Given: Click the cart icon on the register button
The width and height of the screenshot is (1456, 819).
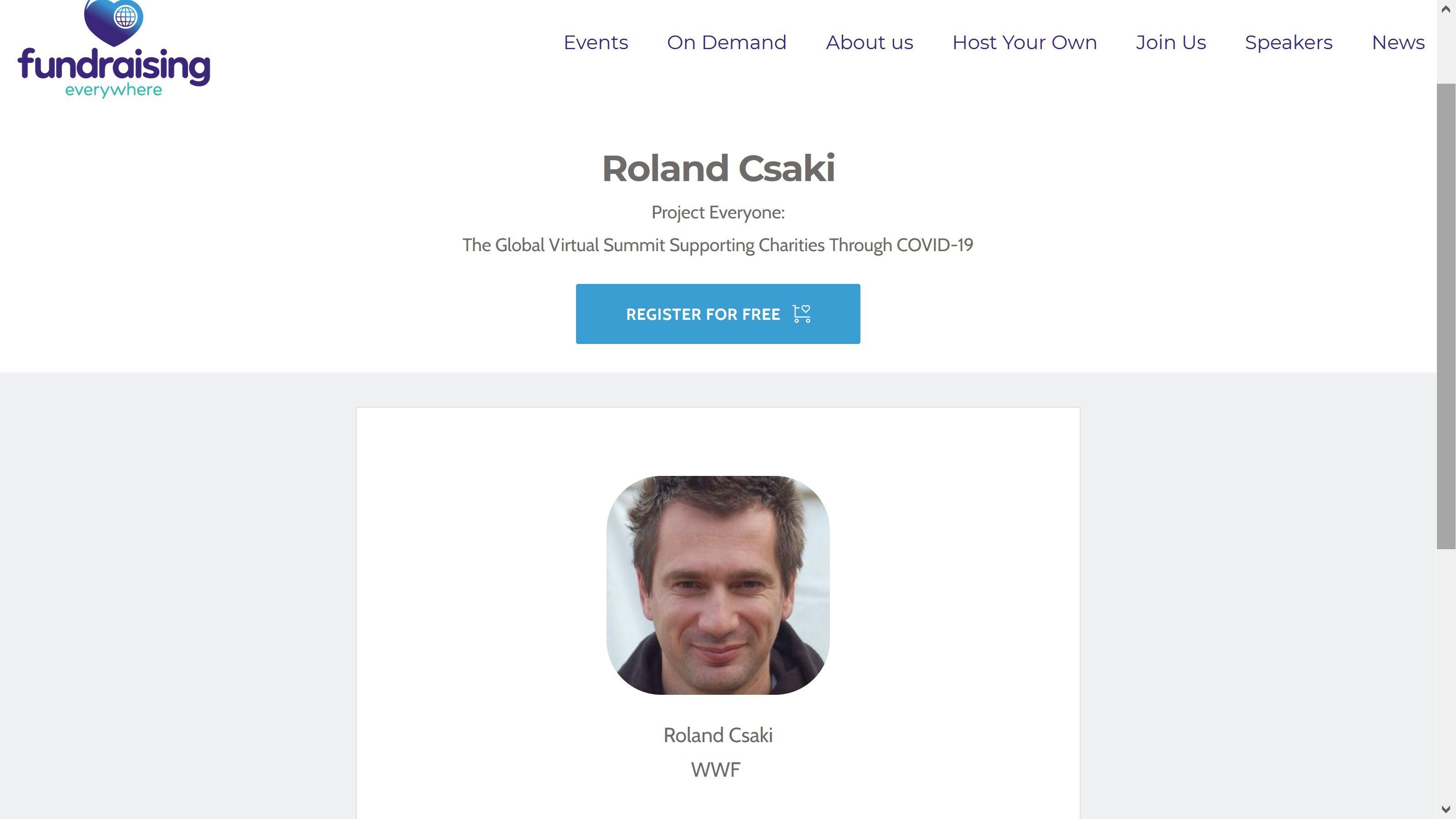Looking at the screenshot, I should point(801,313).
